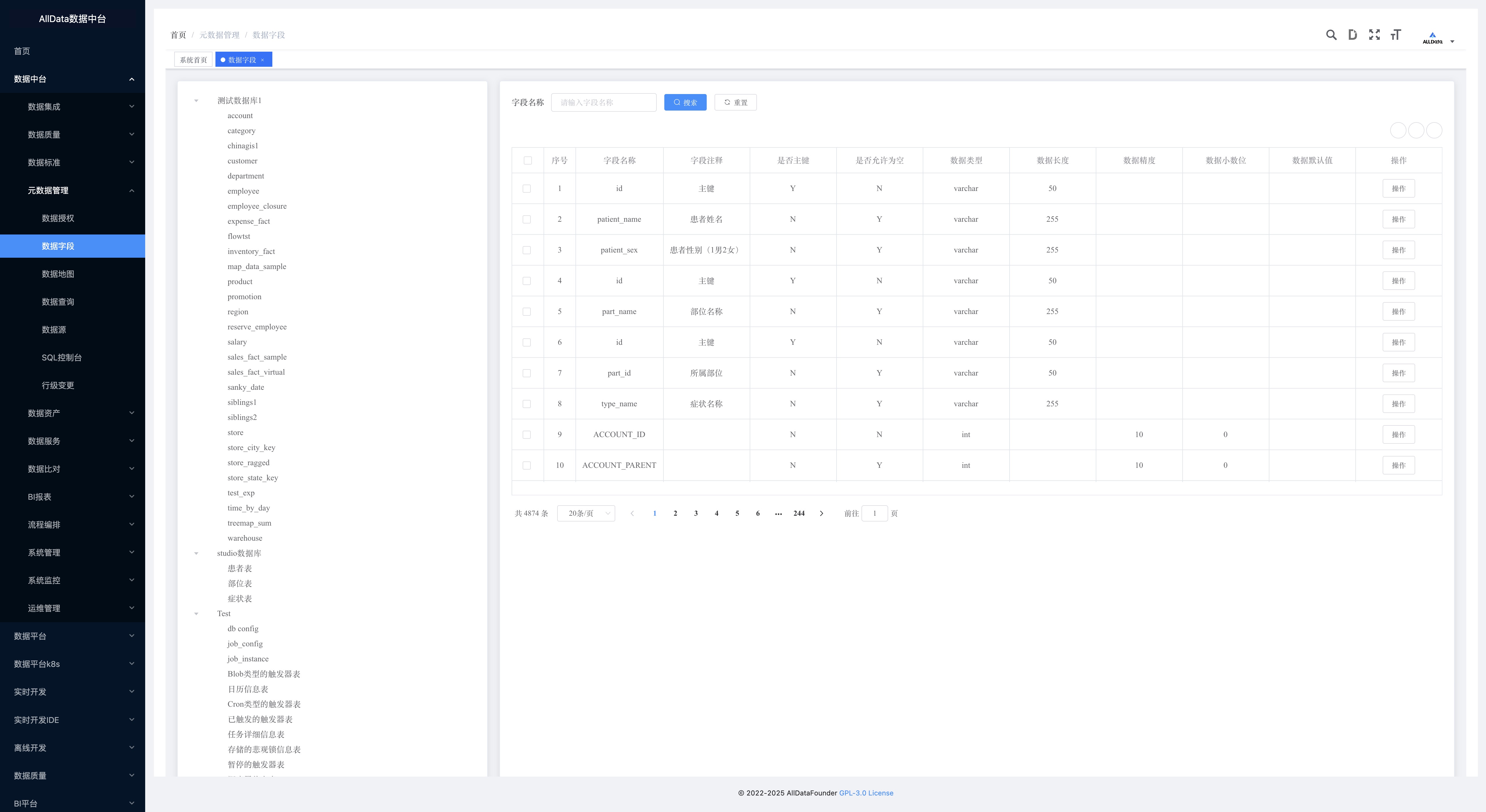Open SQL控制台 menu item

[73, 358]
